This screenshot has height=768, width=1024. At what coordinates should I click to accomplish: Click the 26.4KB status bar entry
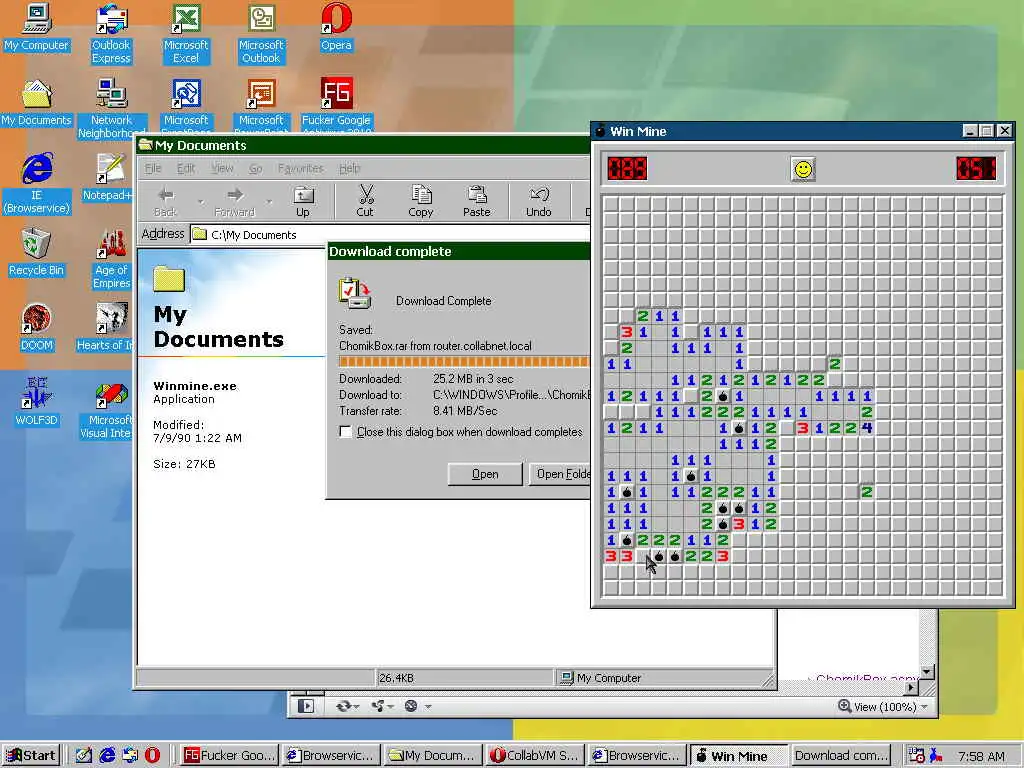click(464, 678)
